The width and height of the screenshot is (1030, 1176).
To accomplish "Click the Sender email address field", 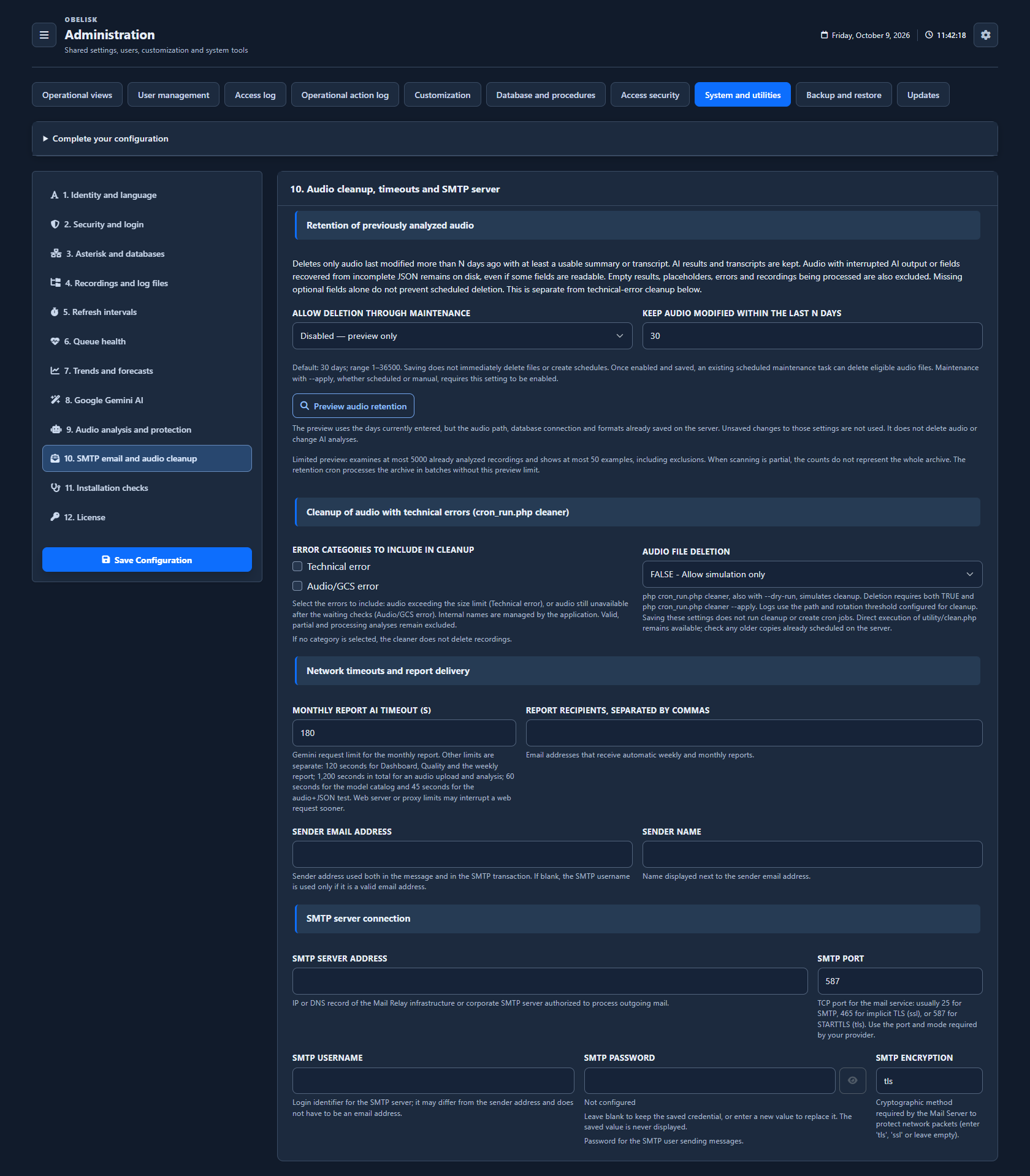I will click(462, 854).
